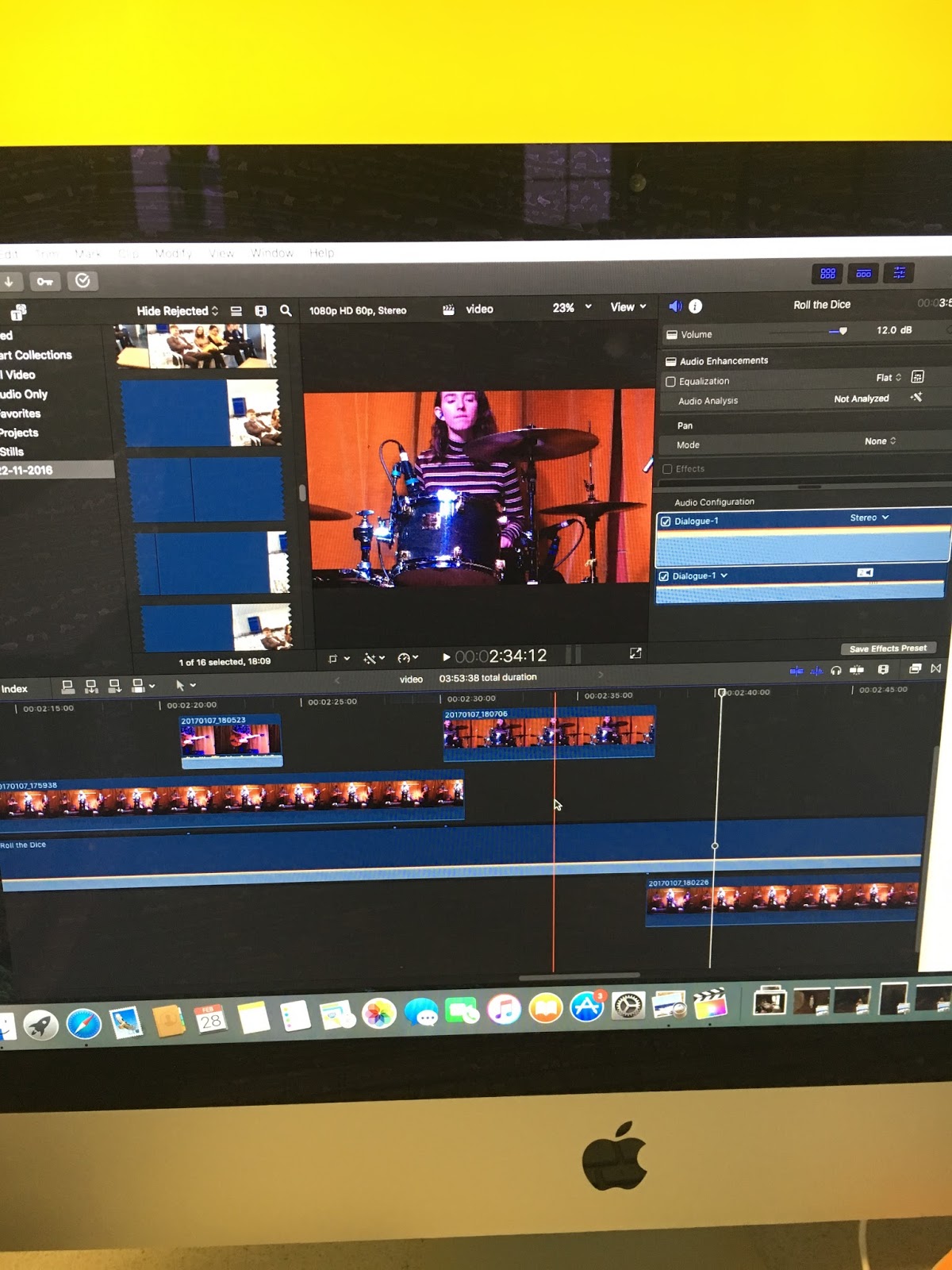Viewport: 952px width, 1270px height.
Task: Open System Preferences from the Dock
Action: pyautogui.click(x=628, y=1006)
